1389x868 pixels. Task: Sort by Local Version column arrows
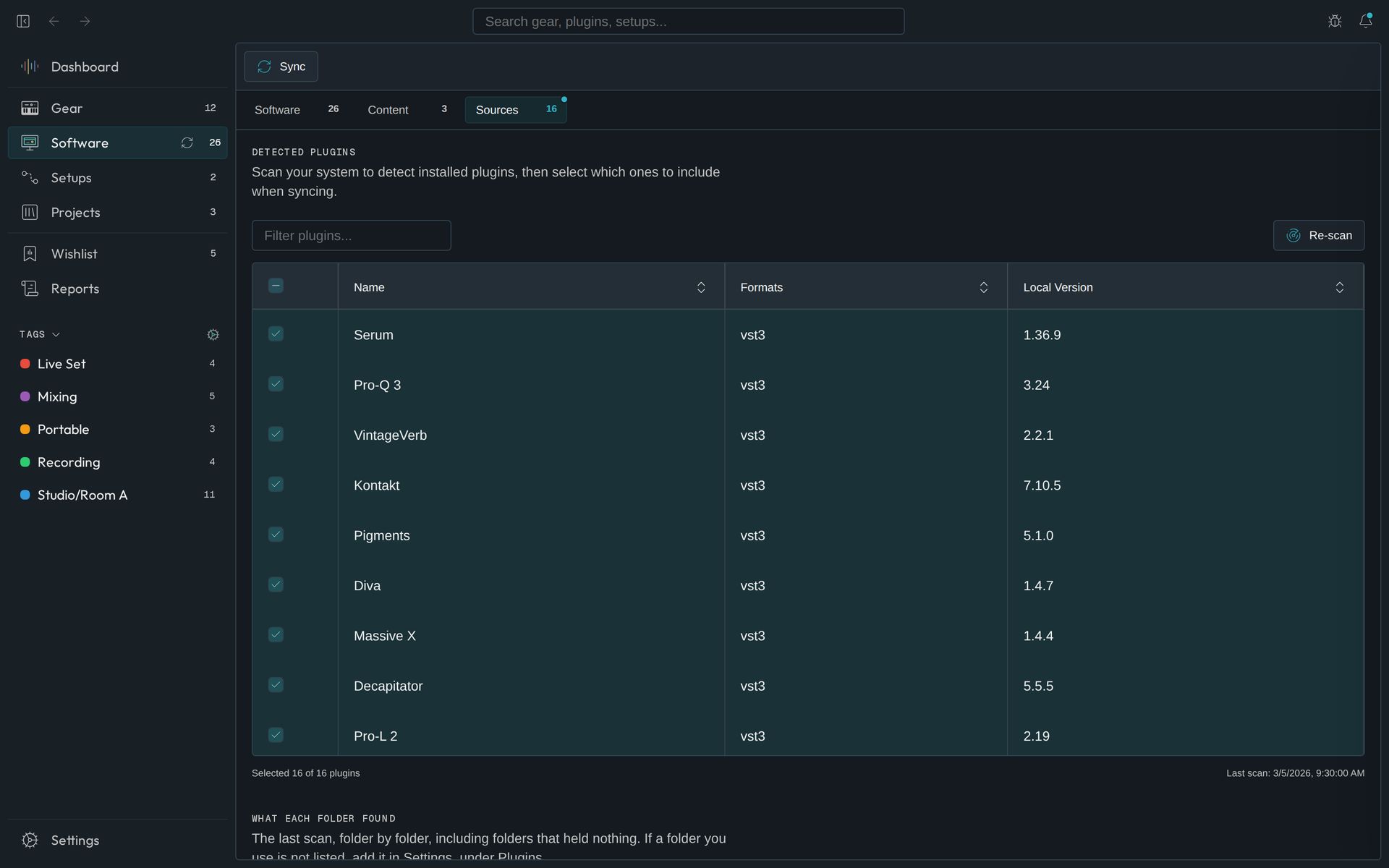point(1340,288)
